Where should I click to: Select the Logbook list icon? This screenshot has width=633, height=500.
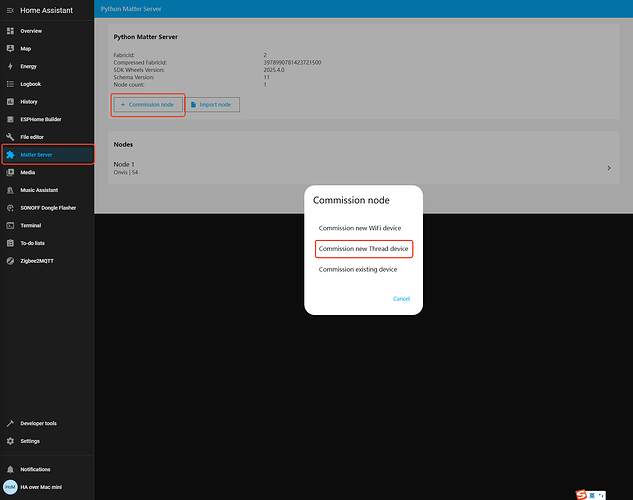click(x=10, y=84)
